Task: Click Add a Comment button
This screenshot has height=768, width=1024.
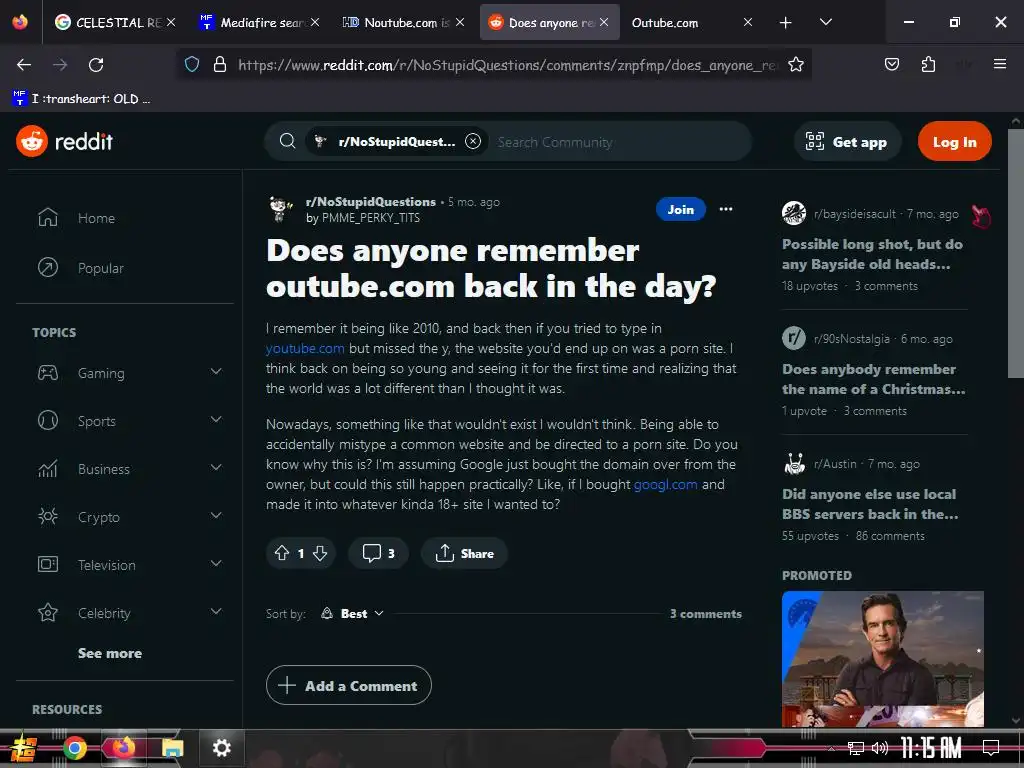Action: (x=349, y=685)
